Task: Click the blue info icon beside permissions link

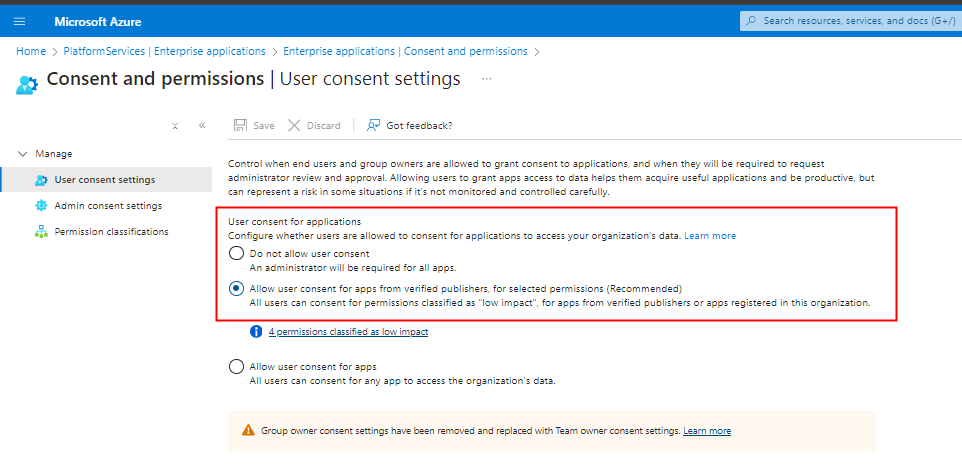Action: 256,331
